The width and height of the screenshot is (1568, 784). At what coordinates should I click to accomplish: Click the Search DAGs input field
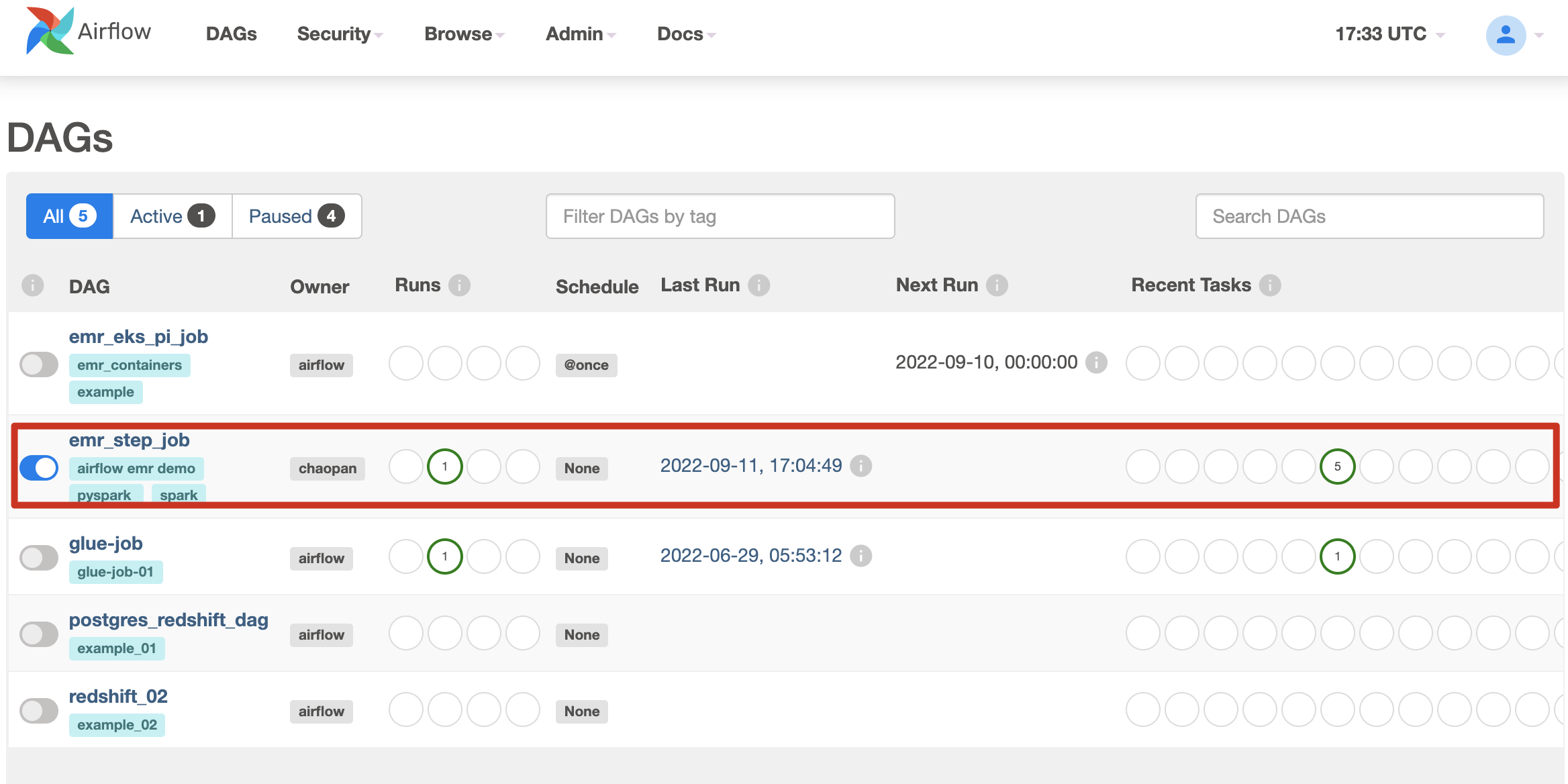click(1369, 216)
